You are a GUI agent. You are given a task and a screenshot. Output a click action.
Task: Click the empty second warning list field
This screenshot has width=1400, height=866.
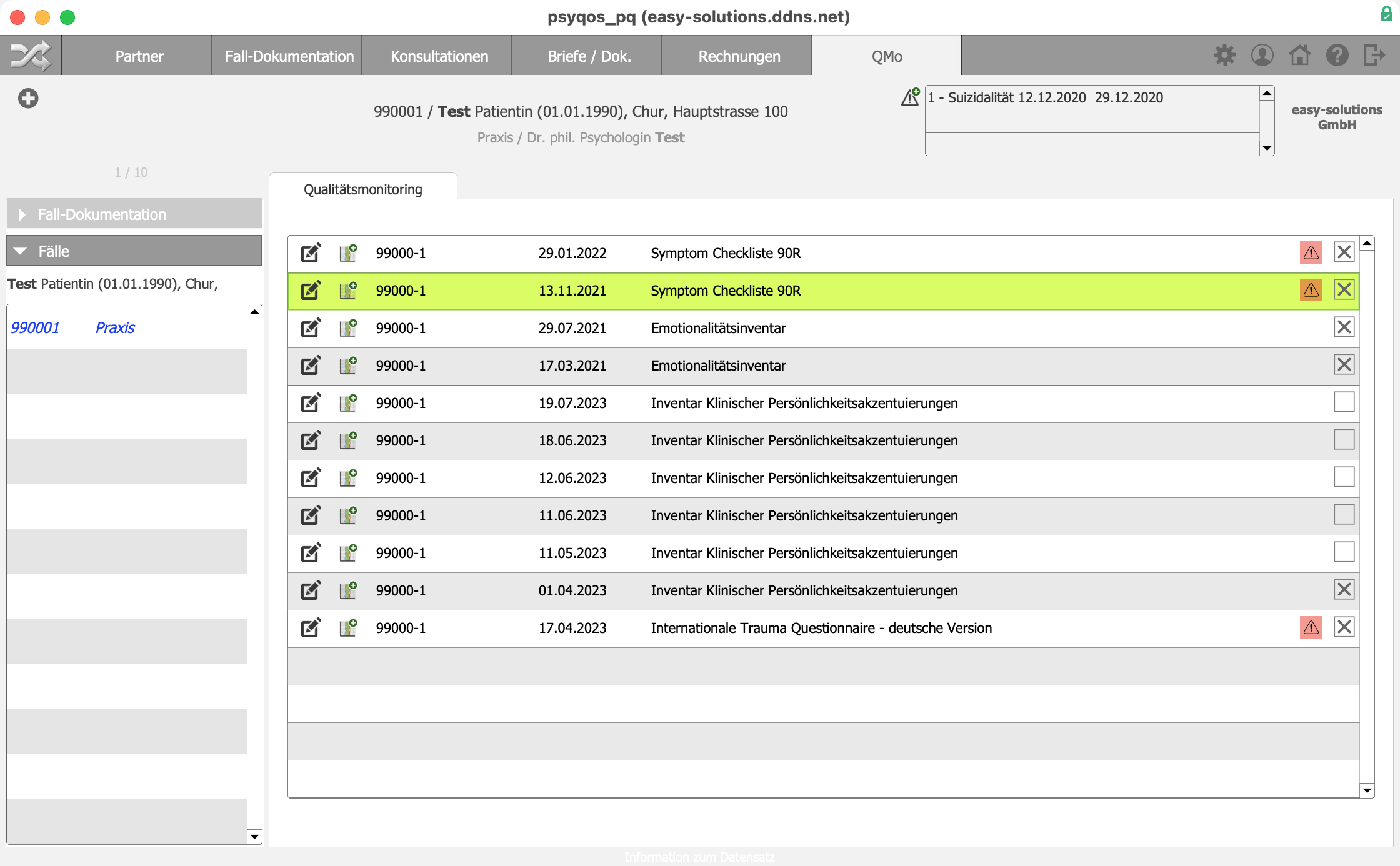(1092, 121)
